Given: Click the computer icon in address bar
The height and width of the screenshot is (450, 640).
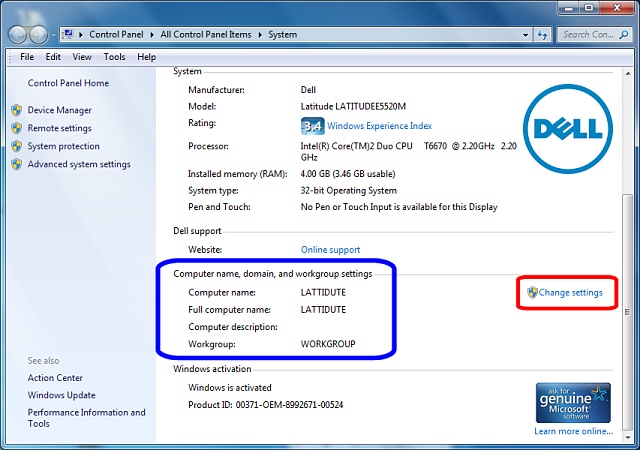Looking at the screenshot, I should [x=68, y=34].
